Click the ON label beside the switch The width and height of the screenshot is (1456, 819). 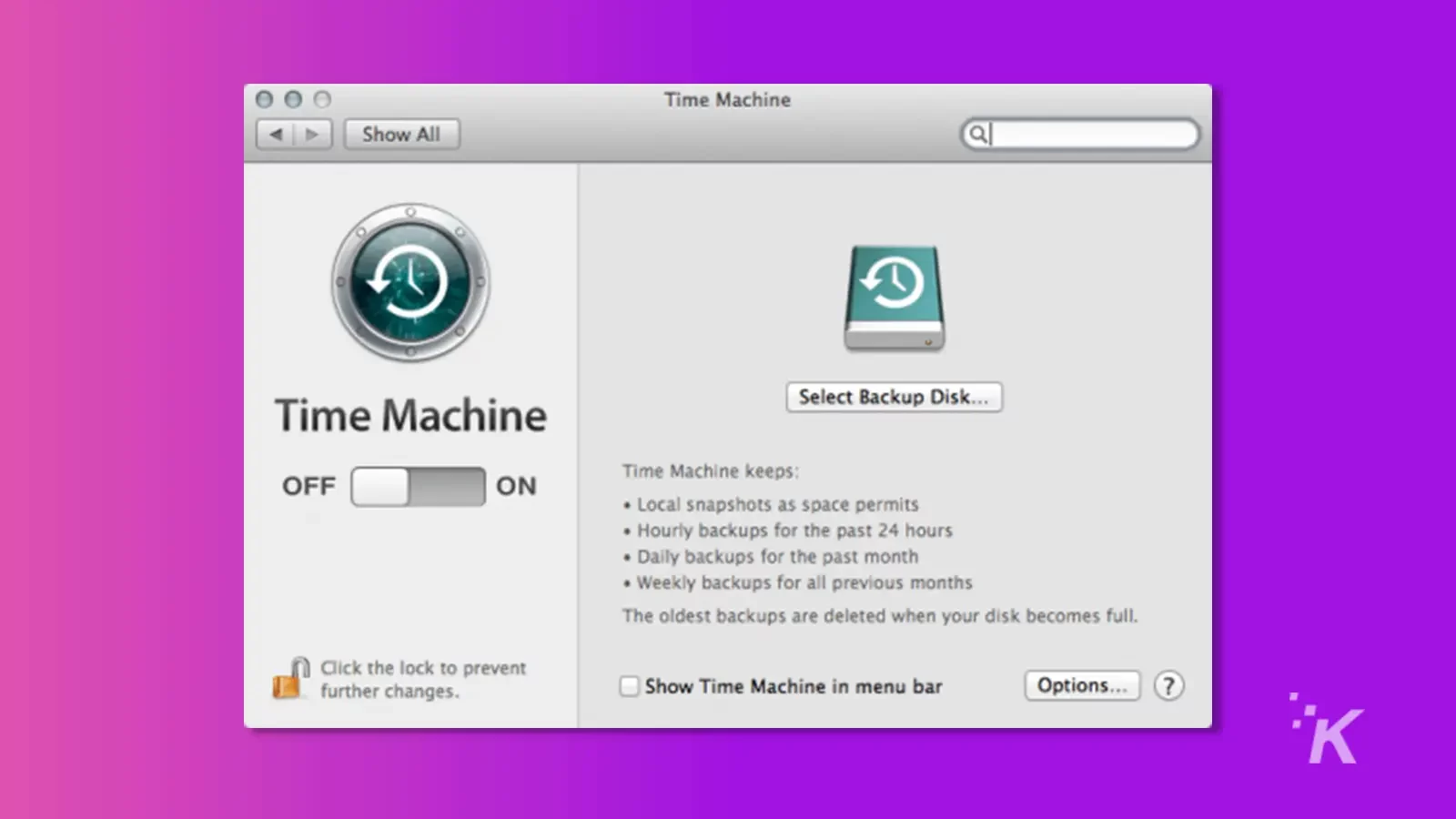point(516,486)
